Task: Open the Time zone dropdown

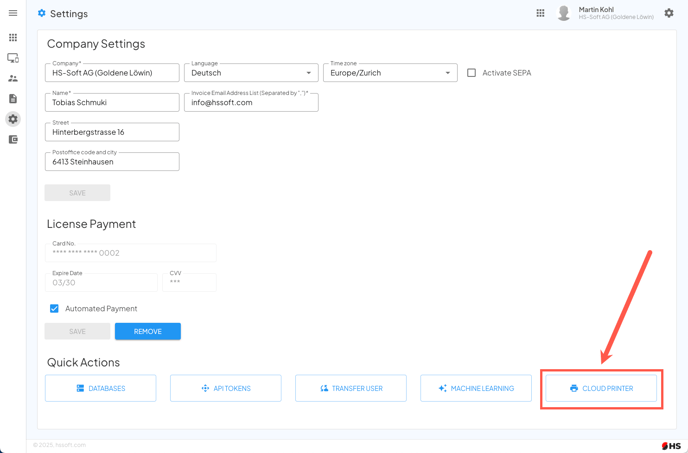Action: click(390, 73)
